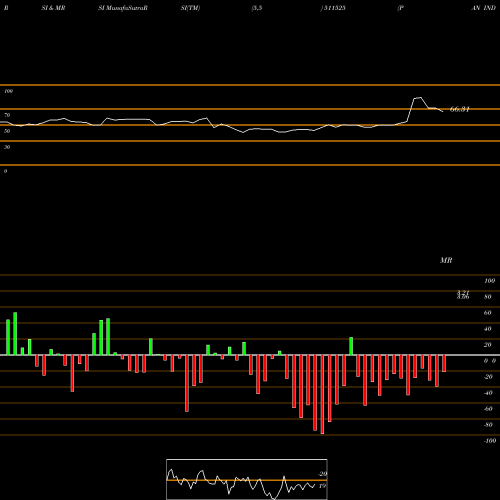
Task: Click RSI axis label 70
Action: pyautogui.click(x=7, y=115)
